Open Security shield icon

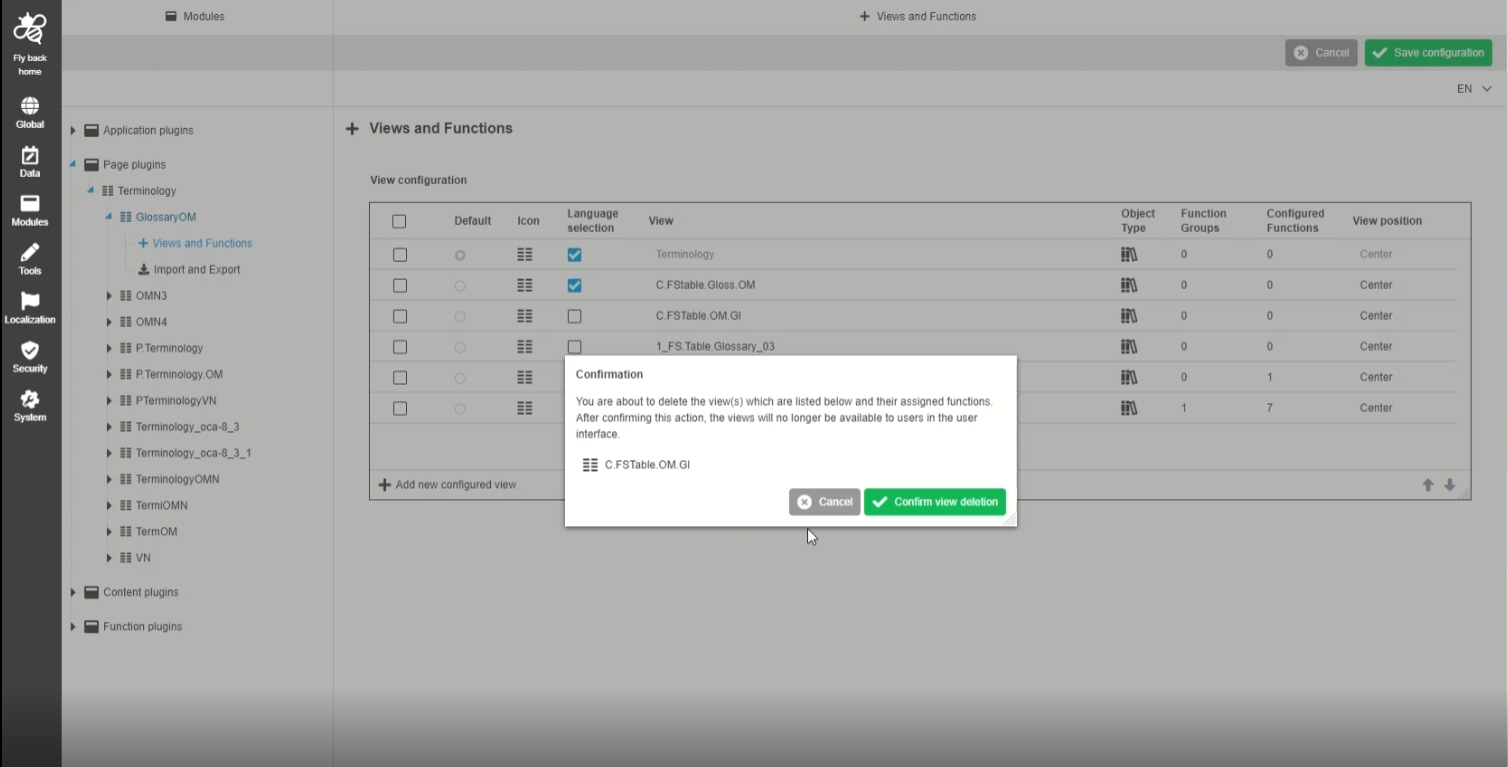click(30, 352)
